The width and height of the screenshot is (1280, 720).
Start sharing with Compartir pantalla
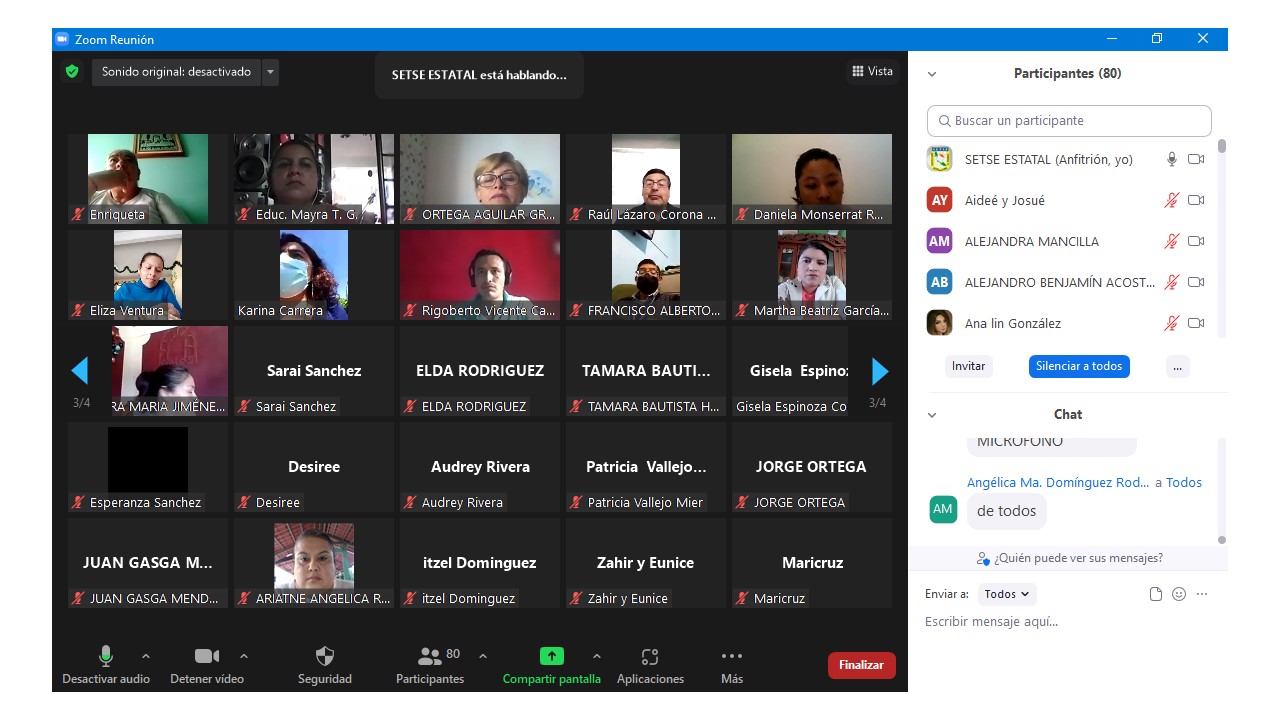pos(552,666)
